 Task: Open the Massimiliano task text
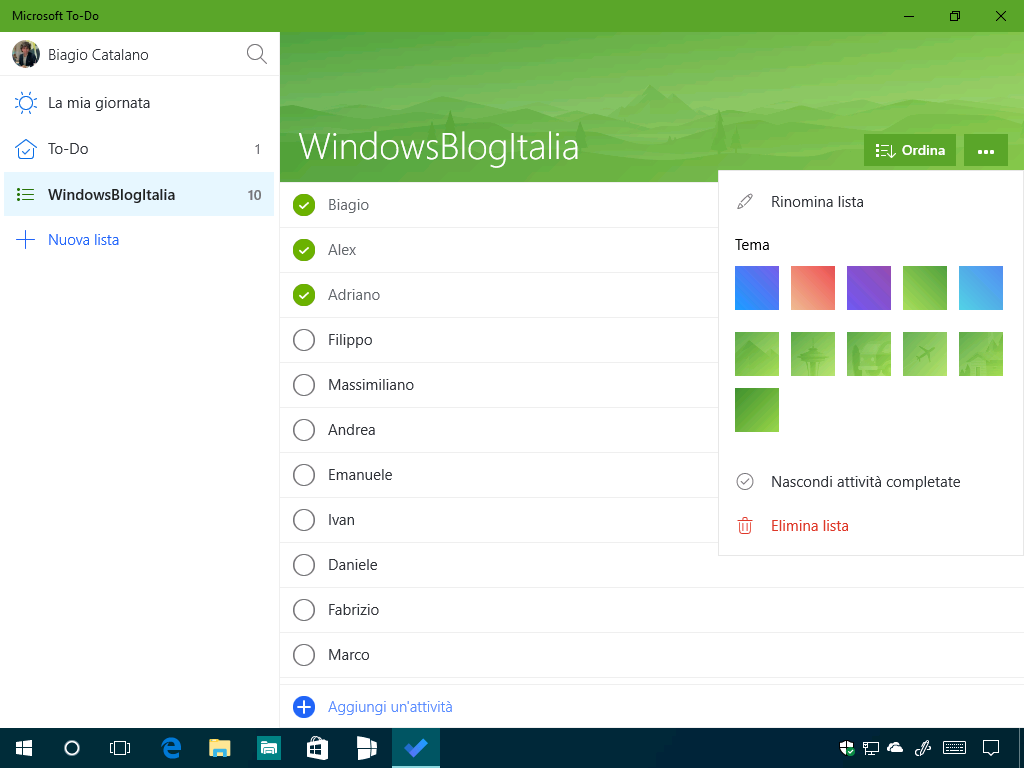point(371,385)
